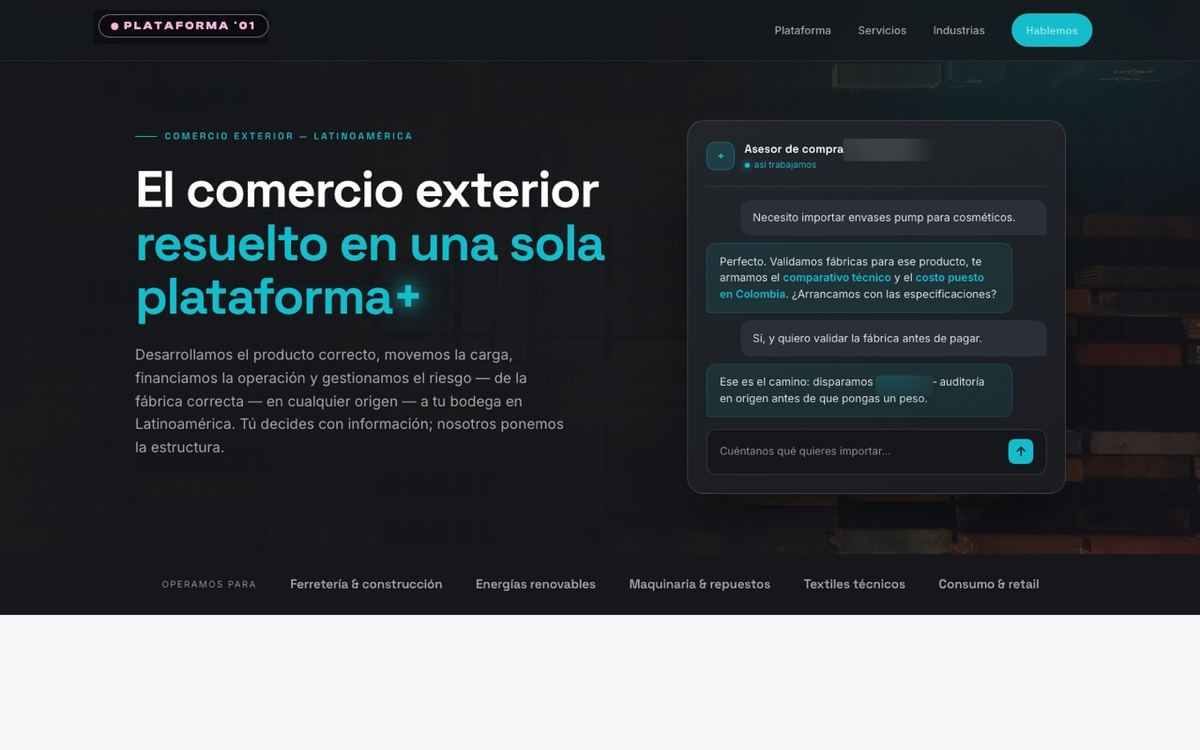This screenshot has width=1200, height=750.
Task: Select 'Textiles técnicos' industry
Action: tap(854, 584)
